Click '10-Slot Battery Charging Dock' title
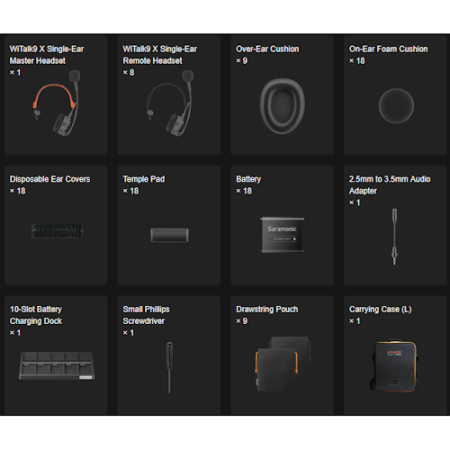Image resolution: width=450 pixels, height=450 pixels. [36, 315]
